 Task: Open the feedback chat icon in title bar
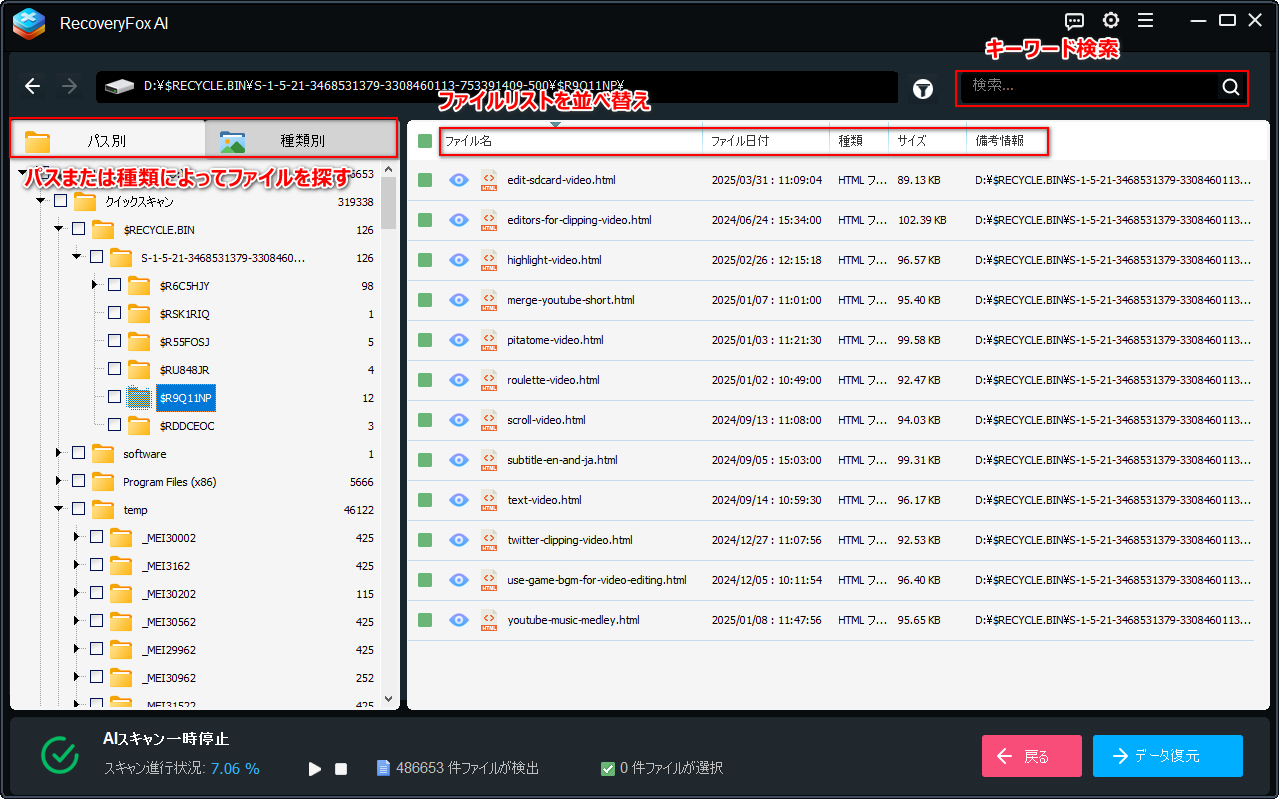pos(1075,21)
